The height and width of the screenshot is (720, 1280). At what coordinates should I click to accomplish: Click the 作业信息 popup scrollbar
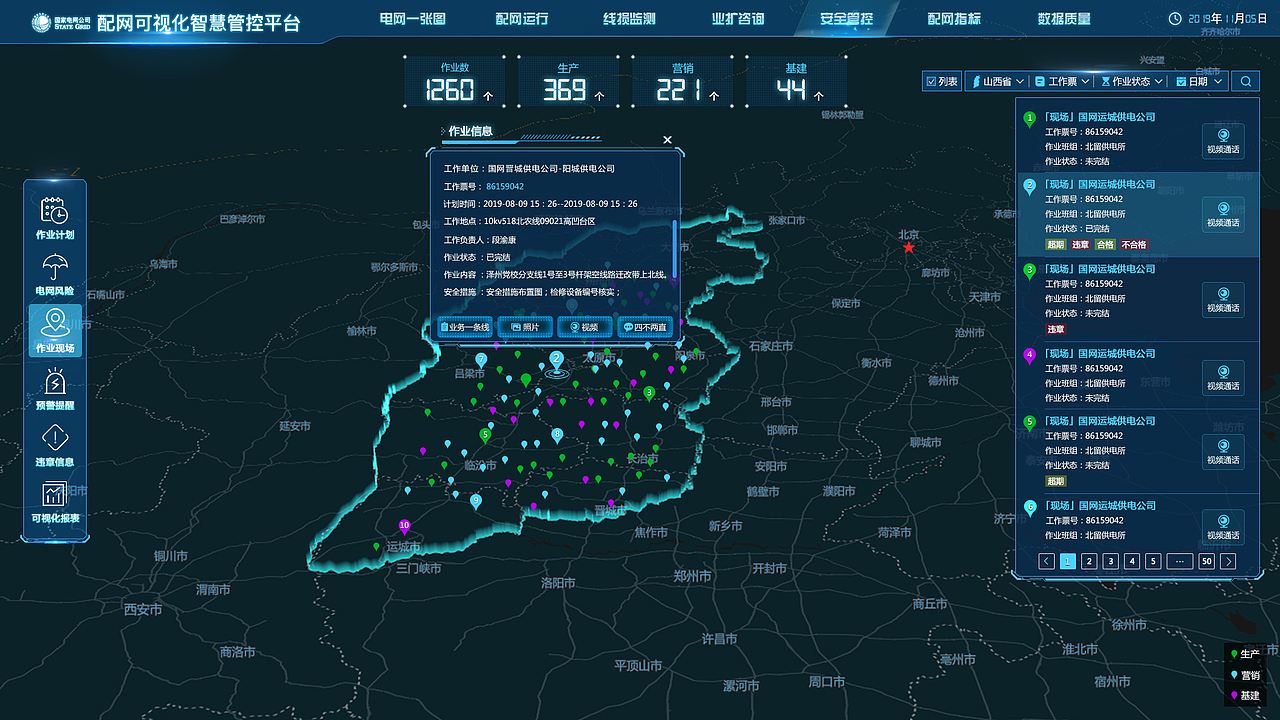[x=676, y=250]
